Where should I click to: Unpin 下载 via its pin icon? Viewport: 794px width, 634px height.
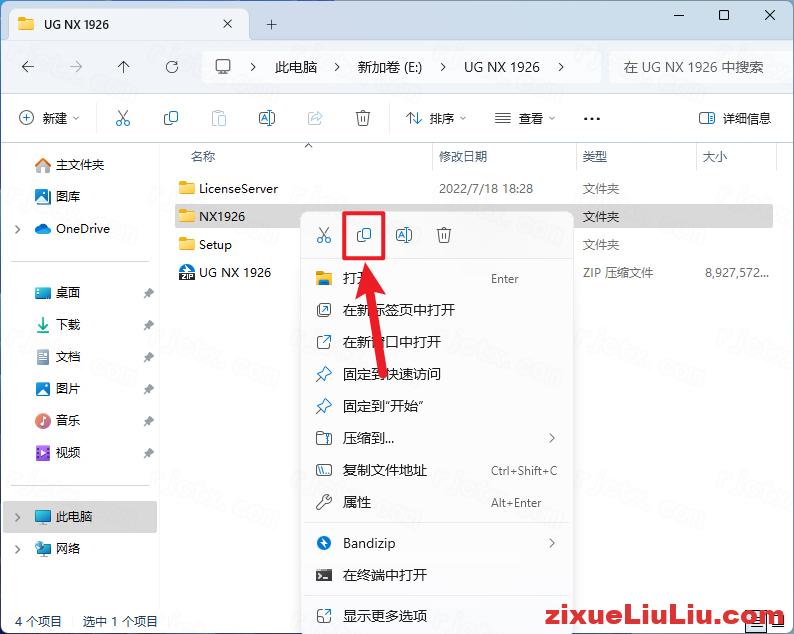click(148, 325)
